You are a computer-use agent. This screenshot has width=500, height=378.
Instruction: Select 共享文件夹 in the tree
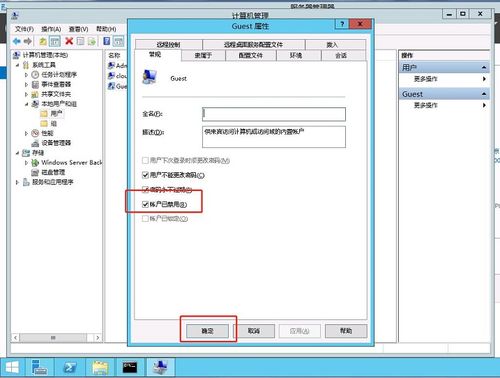coord(56,94)
